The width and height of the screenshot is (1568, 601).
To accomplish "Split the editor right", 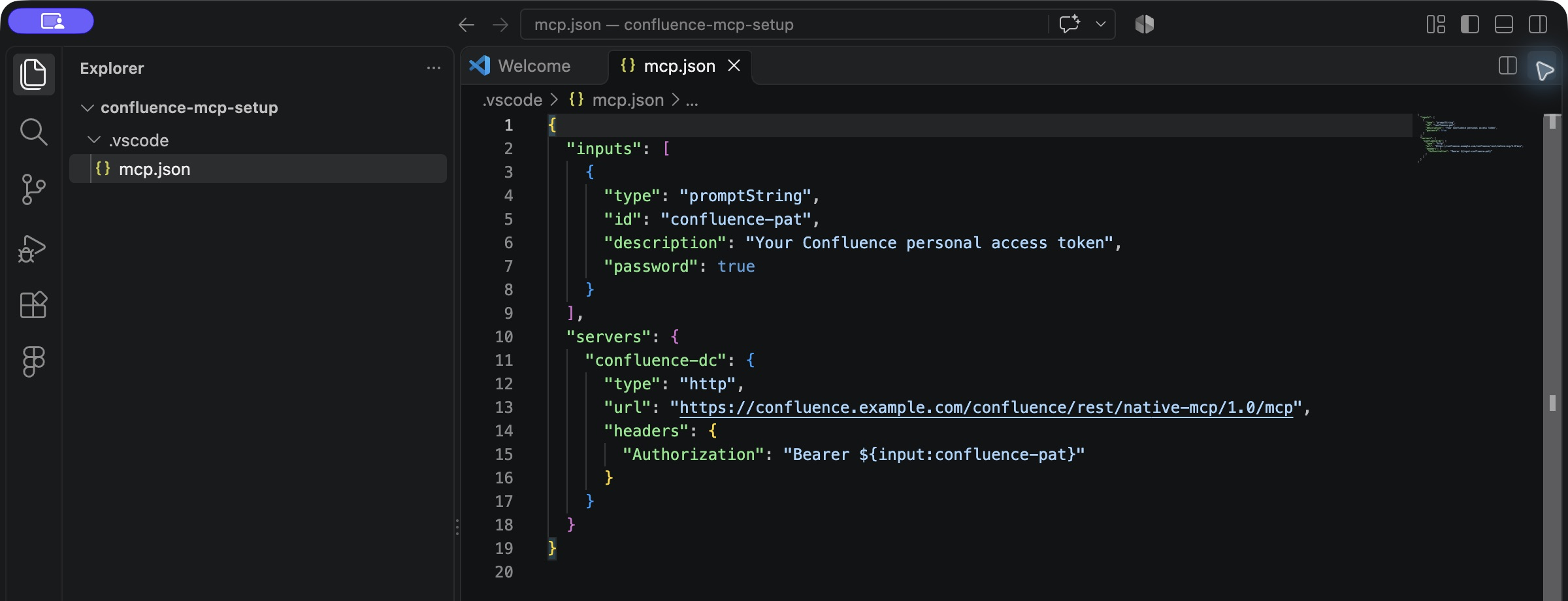I will 1508,66.
